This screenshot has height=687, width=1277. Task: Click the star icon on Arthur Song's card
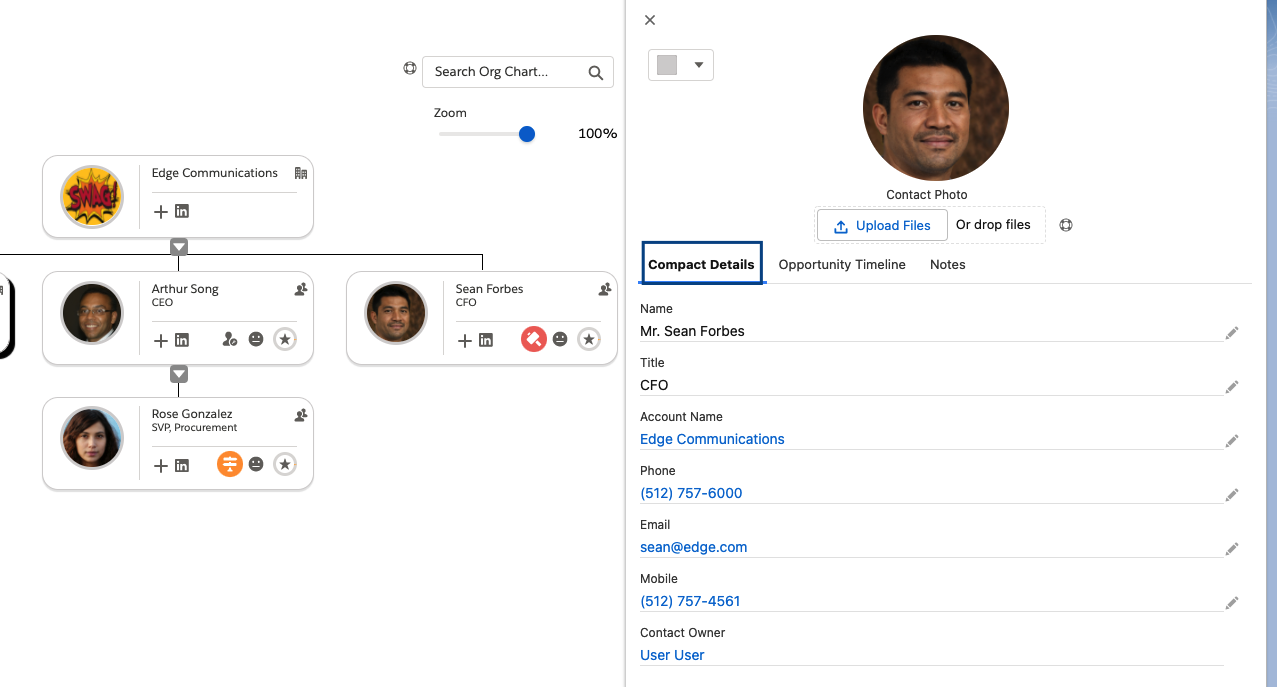[x=285, y=340]
